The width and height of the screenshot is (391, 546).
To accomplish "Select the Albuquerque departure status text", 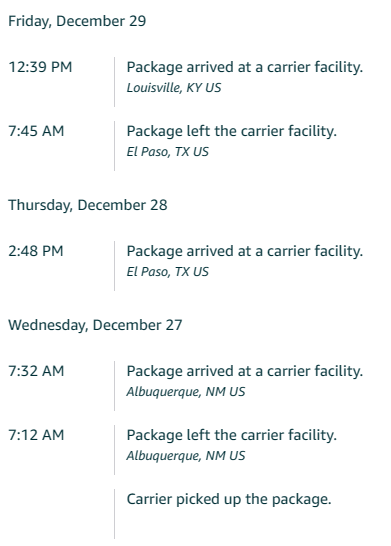I will (232, 436).
